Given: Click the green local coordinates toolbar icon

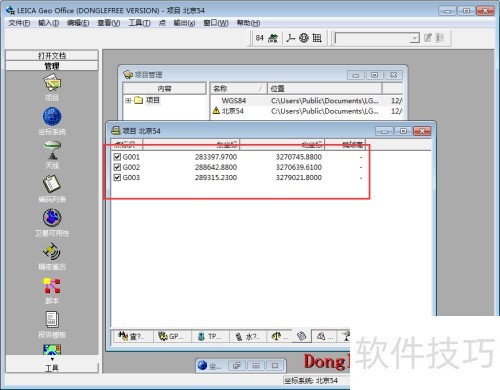Looking at the screenshot, I should click(x=273, y=38).
